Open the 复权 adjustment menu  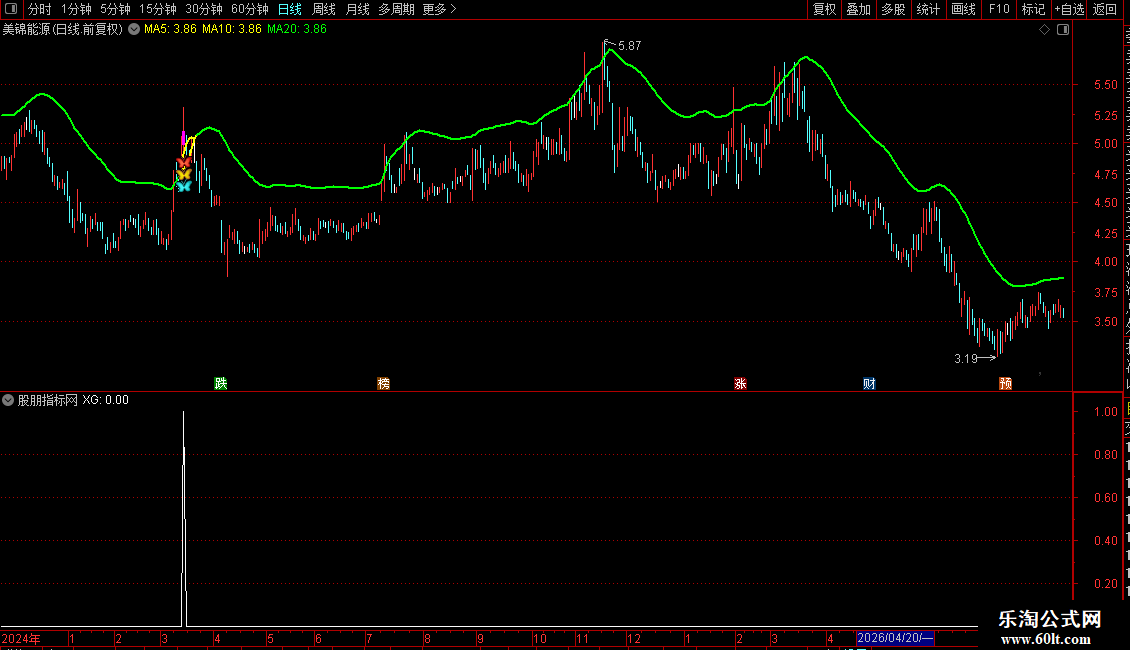(824, 9)
